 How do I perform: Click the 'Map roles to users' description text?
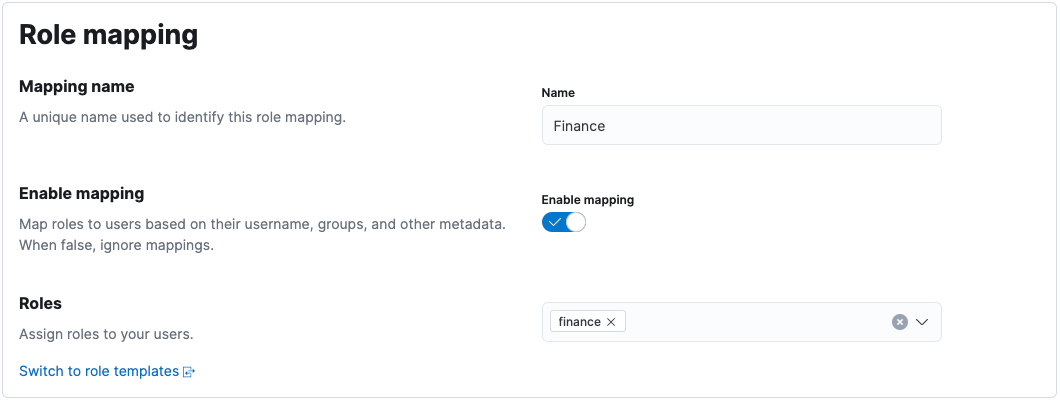(x=262, y=224)
